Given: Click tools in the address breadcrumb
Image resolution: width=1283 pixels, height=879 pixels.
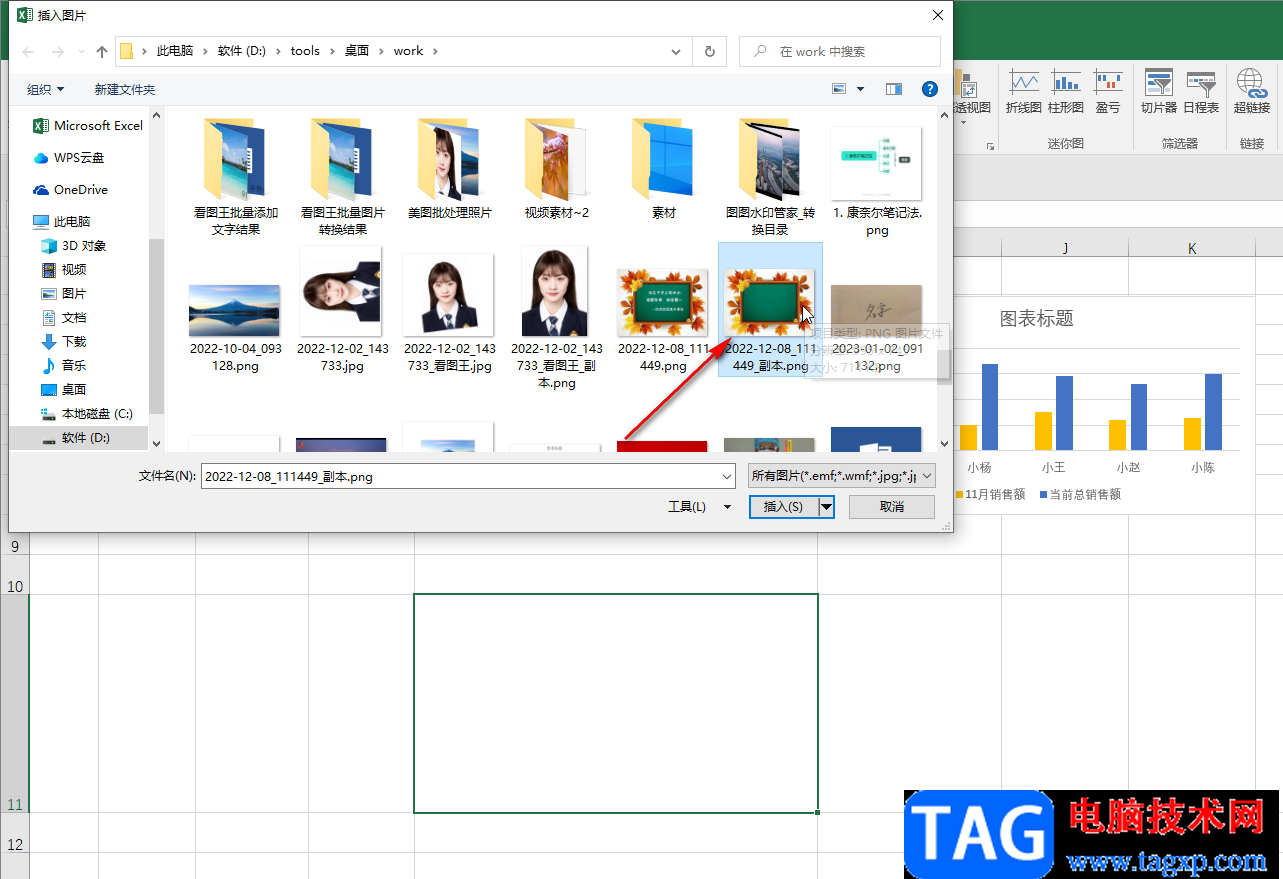Looking at the screenshot, I should (305, 51).
